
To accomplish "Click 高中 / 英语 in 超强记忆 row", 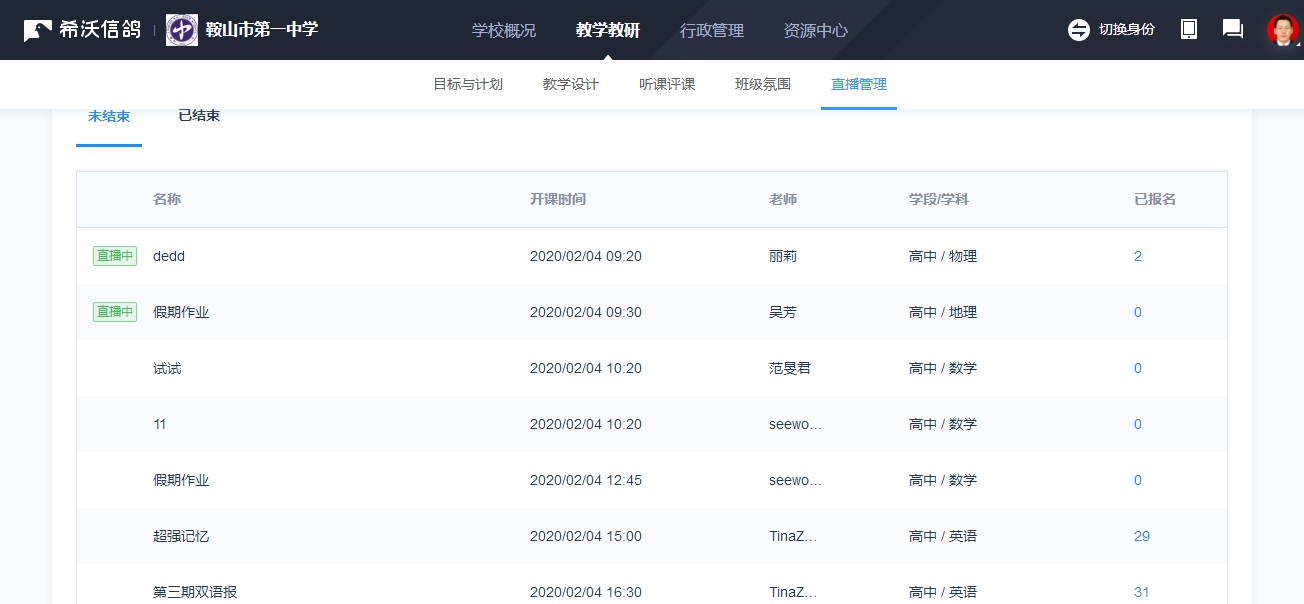I will 943,536.
